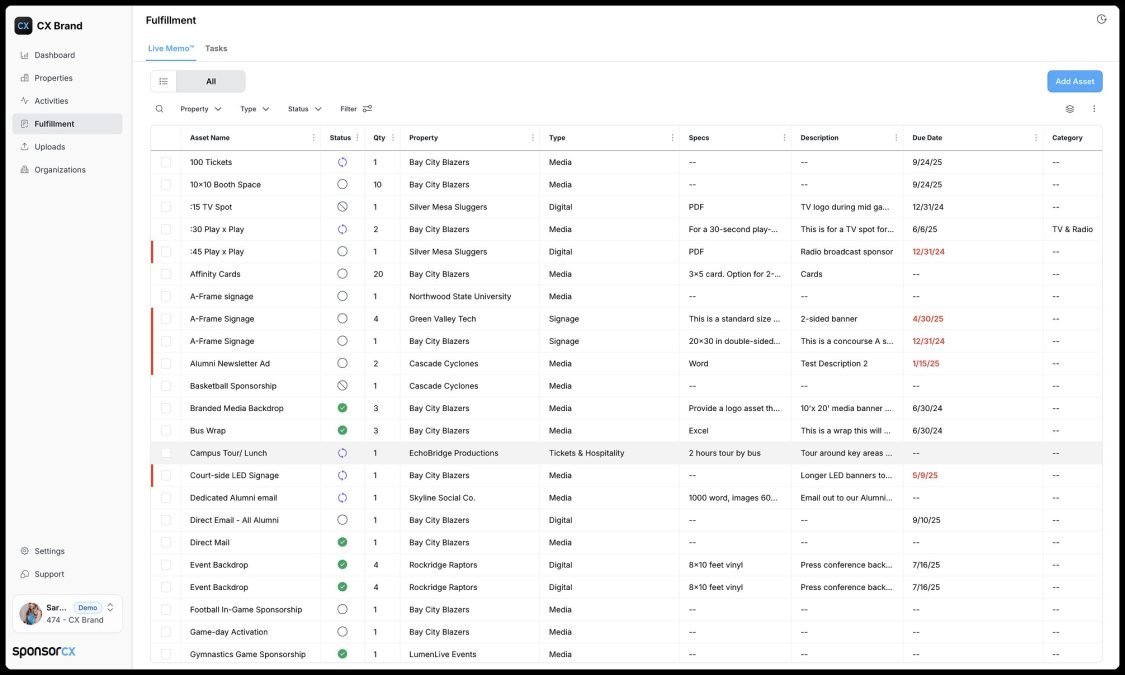Click the layers icon above the table
1125x675 pixels.
click(1069, 109)
